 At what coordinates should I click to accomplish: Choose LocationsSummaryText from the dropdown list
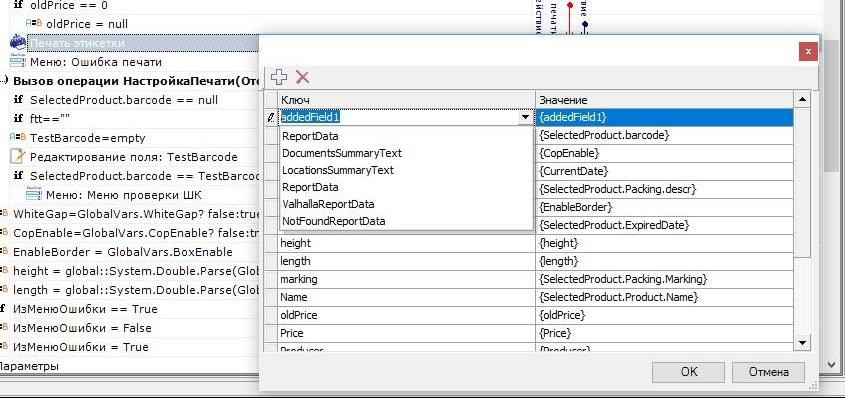(338, 170)
